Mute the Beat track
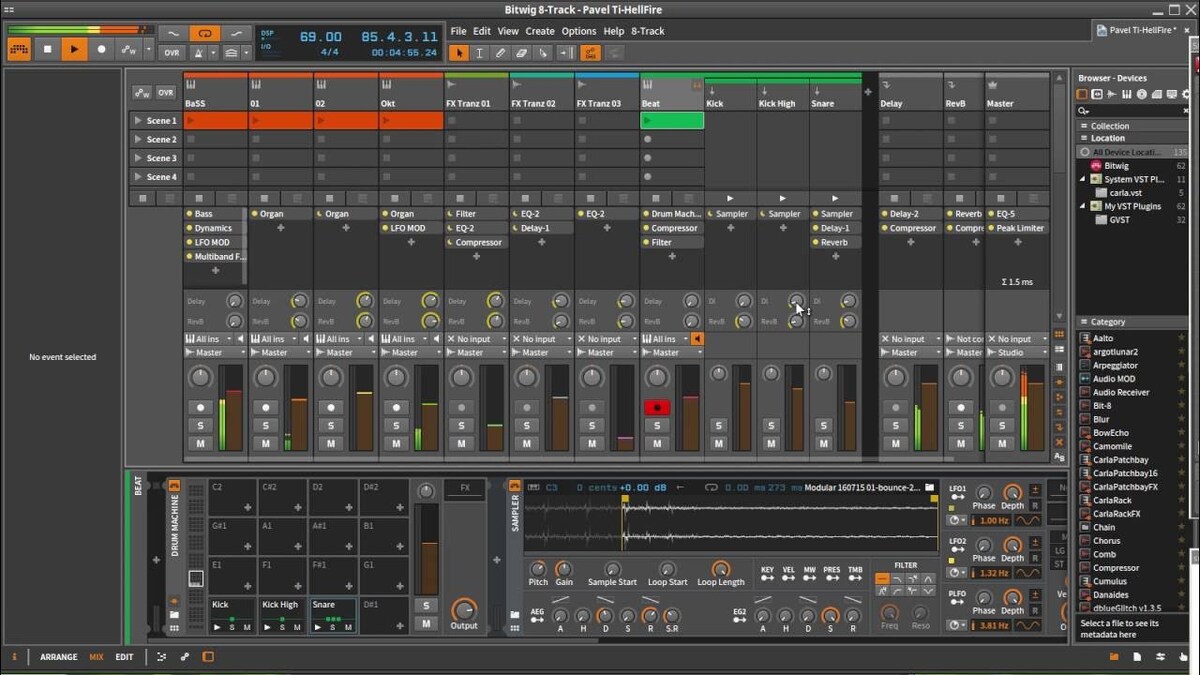The width and height of the screenshot is (1200, 675). click(x=657, y=444)
